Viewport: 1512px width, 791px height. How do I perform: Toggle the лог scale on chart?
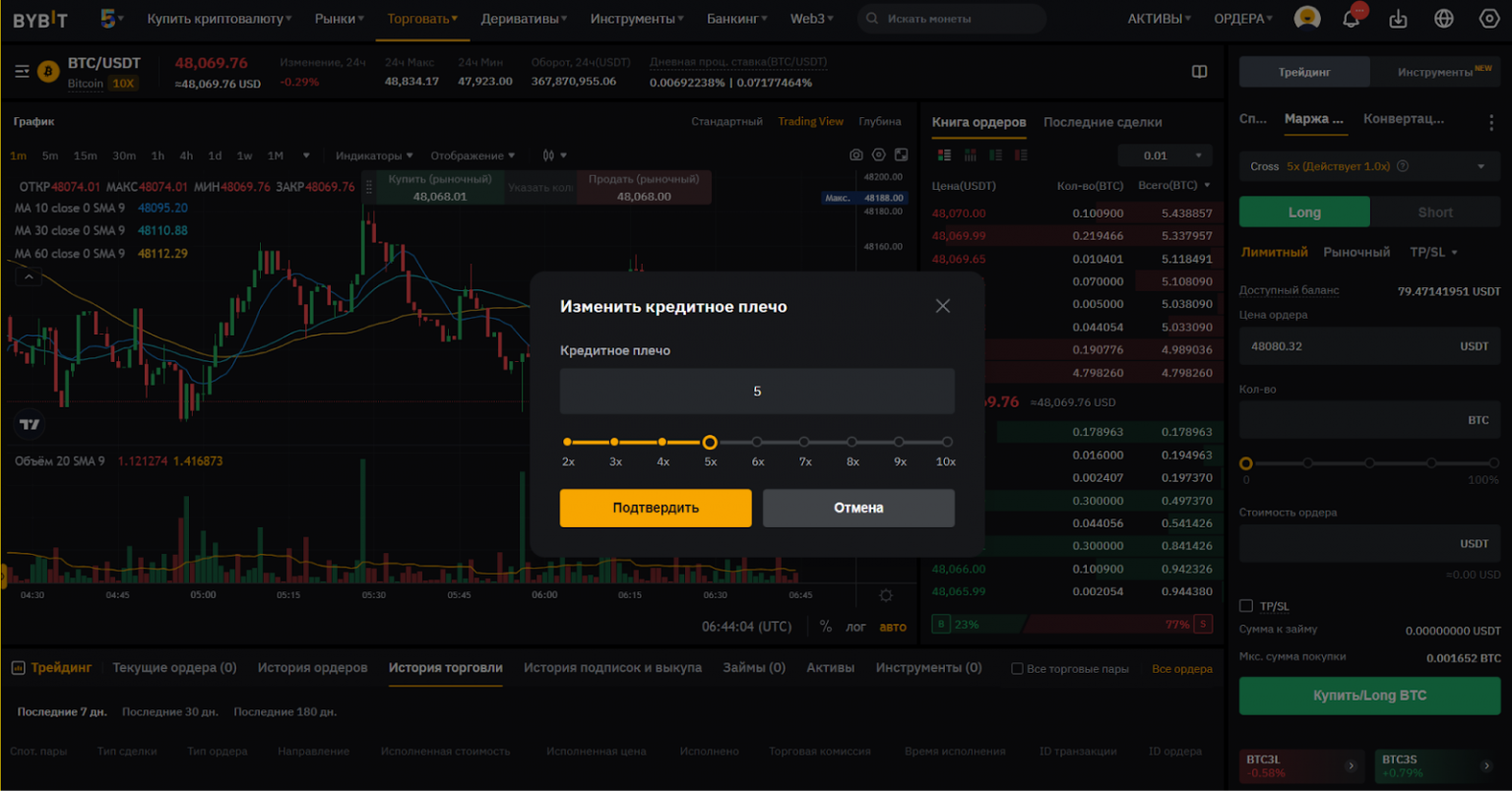(856, 627)
